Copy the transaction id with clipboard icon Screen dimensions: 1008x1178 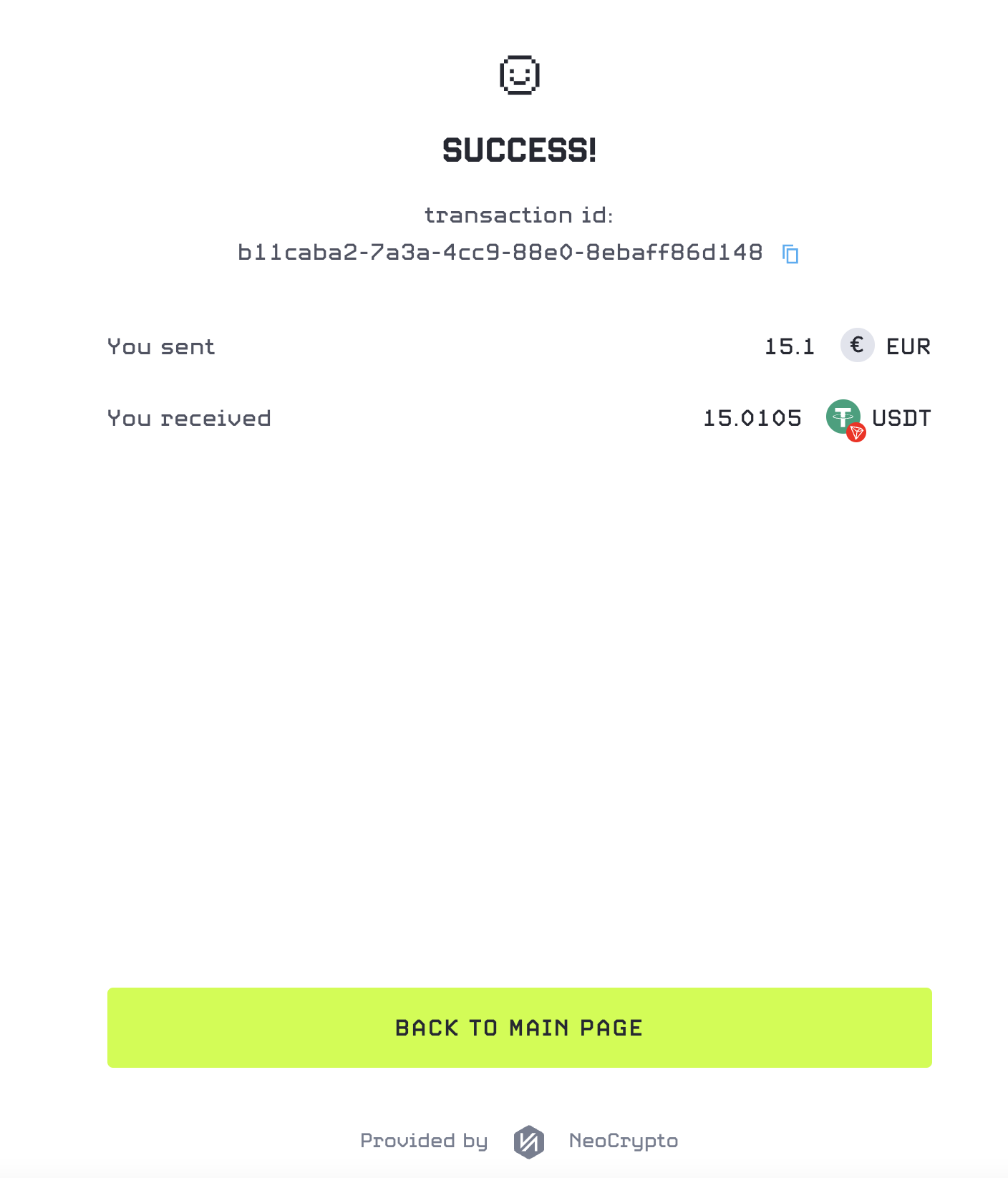point(790,254)
